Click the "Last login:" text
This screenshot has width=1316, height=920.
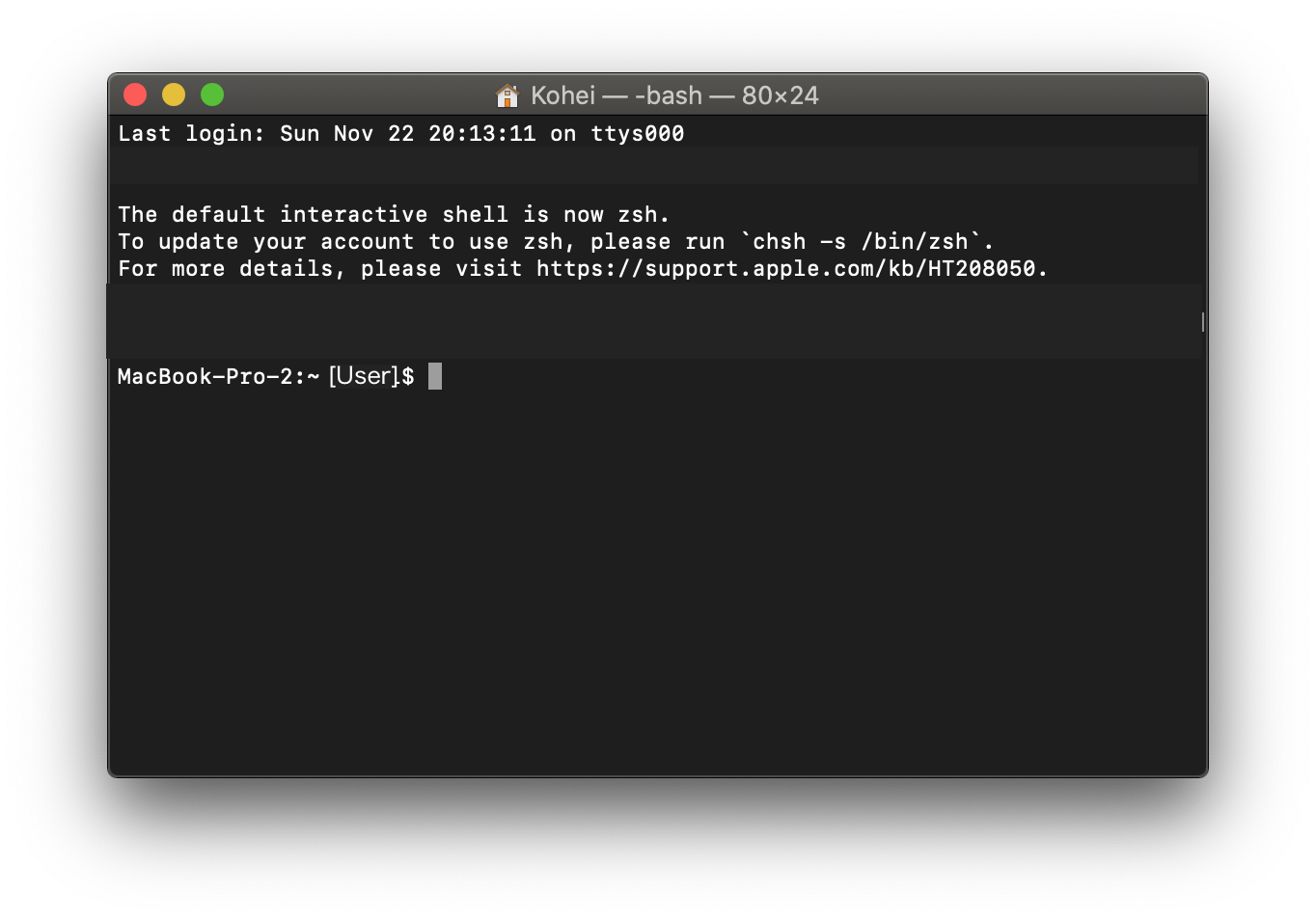pos(191,134)
